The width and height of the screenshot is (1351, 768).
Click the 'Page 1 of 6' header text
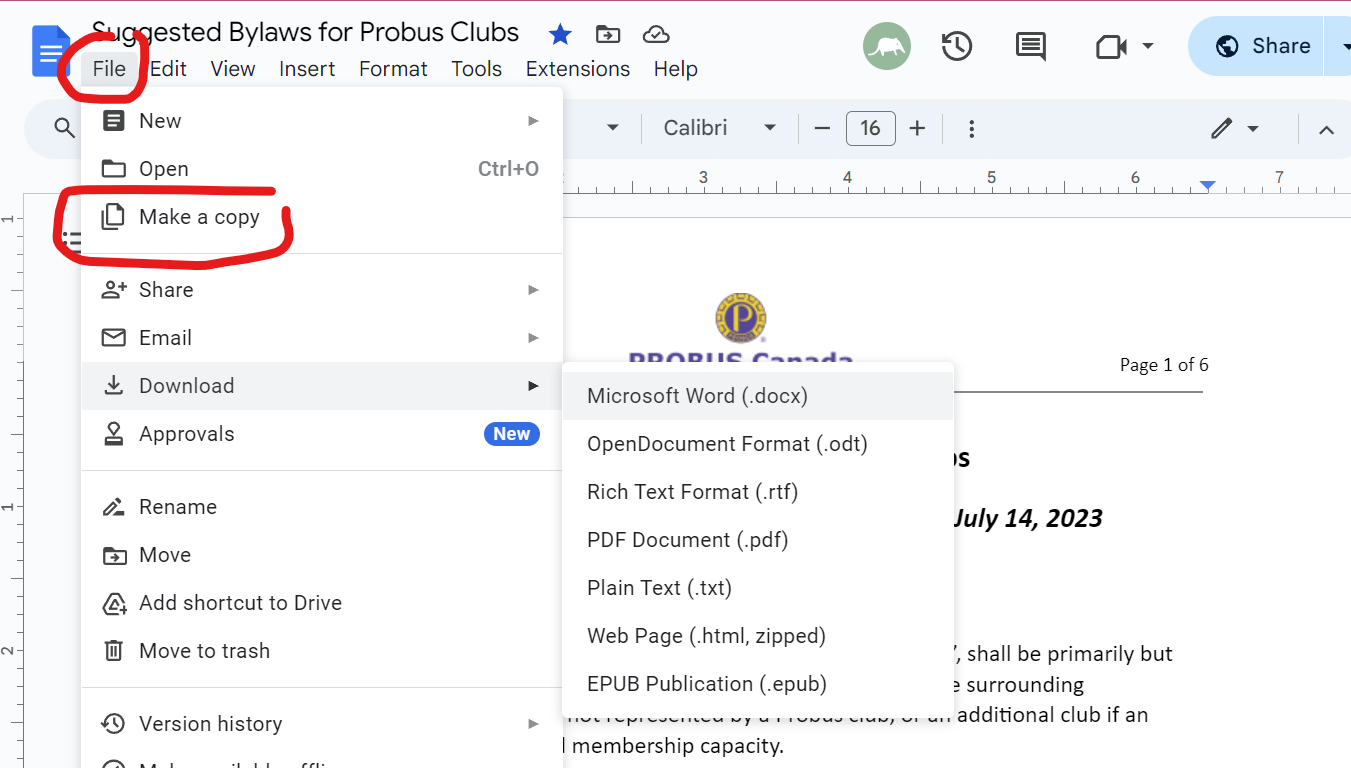(x=1164, y=365)
